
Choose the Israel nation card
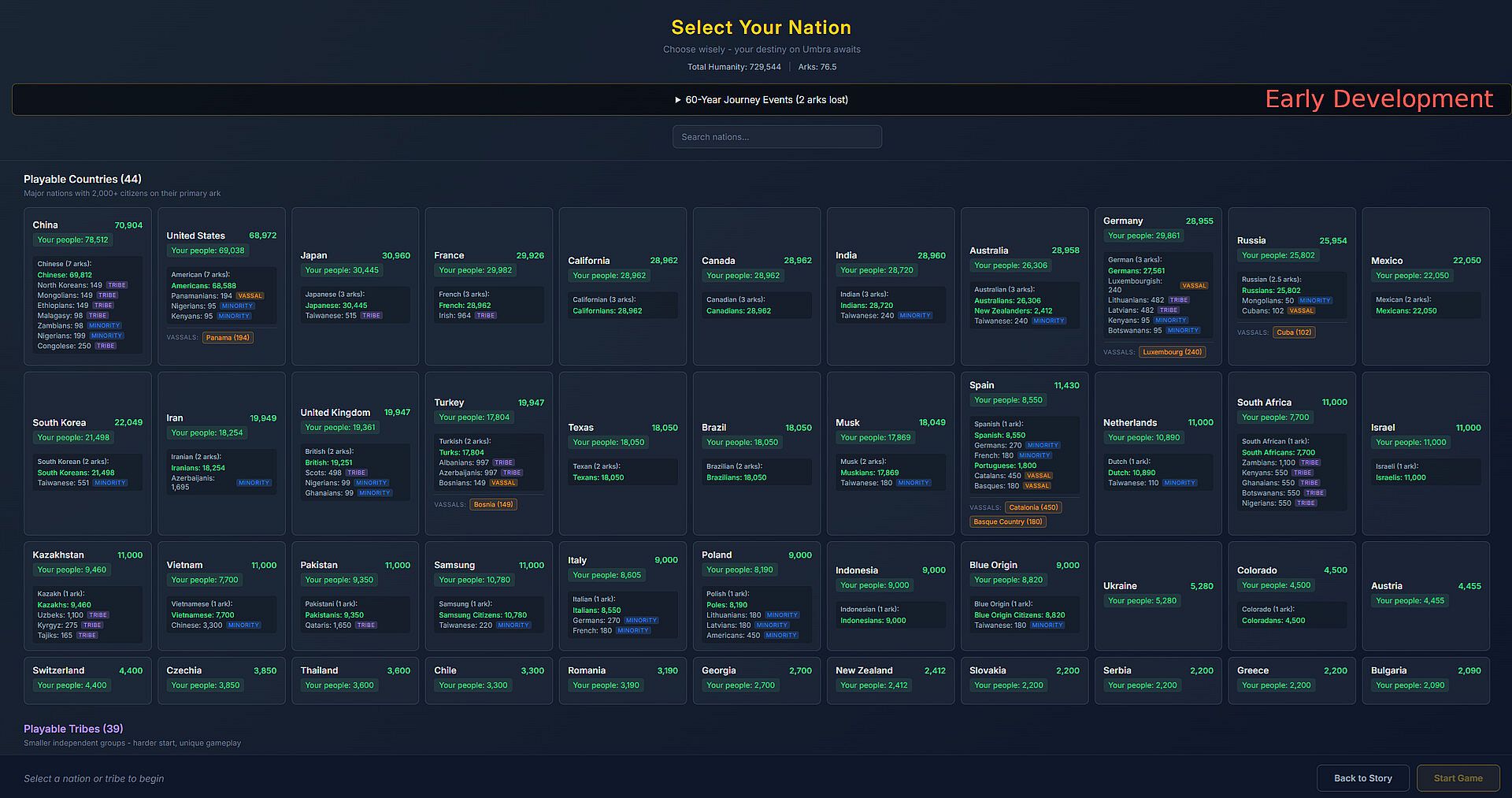click(1426, 454)
